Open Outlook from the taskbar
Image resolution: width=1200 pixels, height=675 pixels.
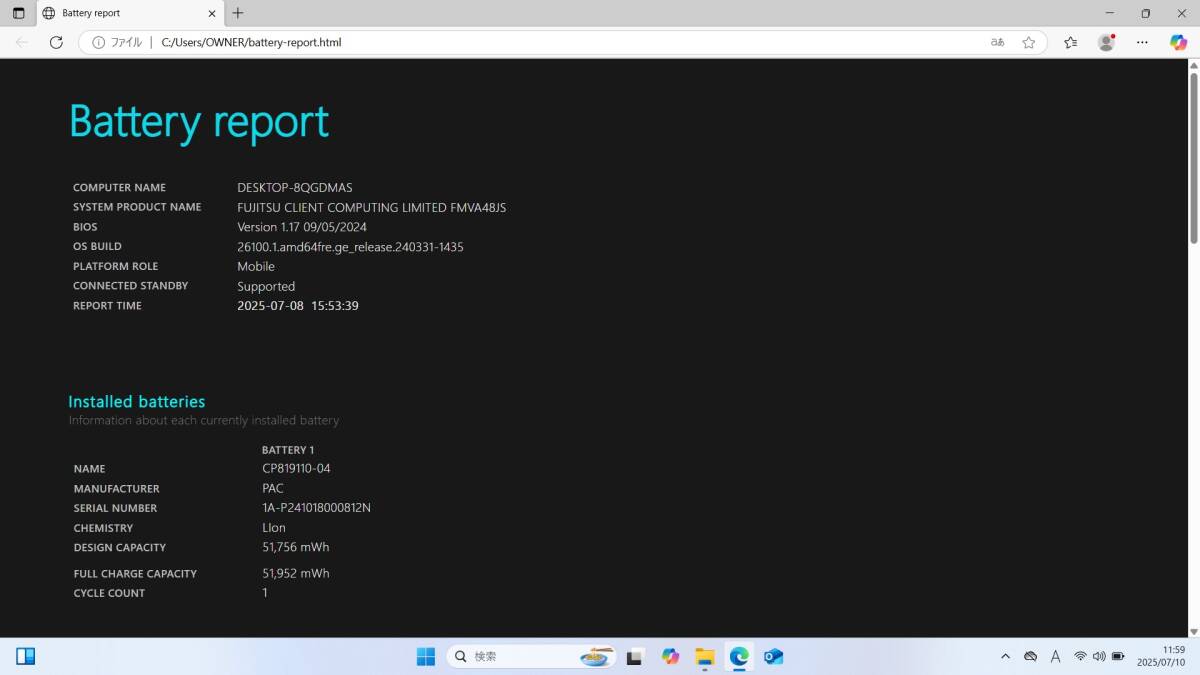(773, 656)
